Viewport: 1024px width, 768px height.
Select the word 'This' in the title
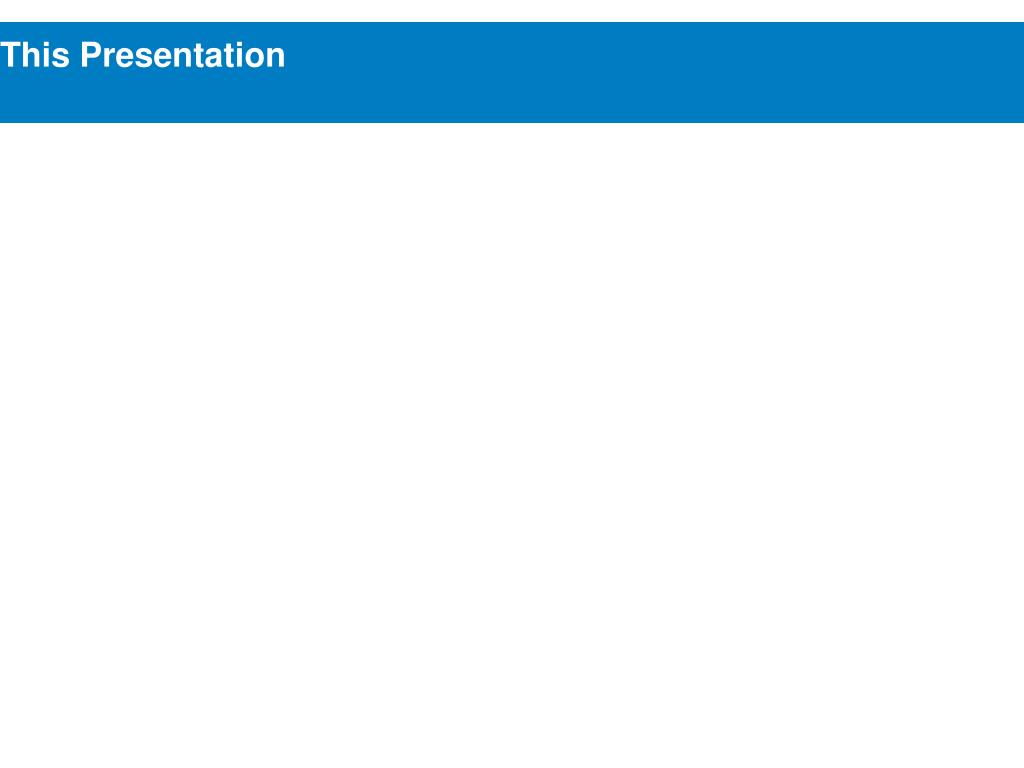click(x=35, y=55)
